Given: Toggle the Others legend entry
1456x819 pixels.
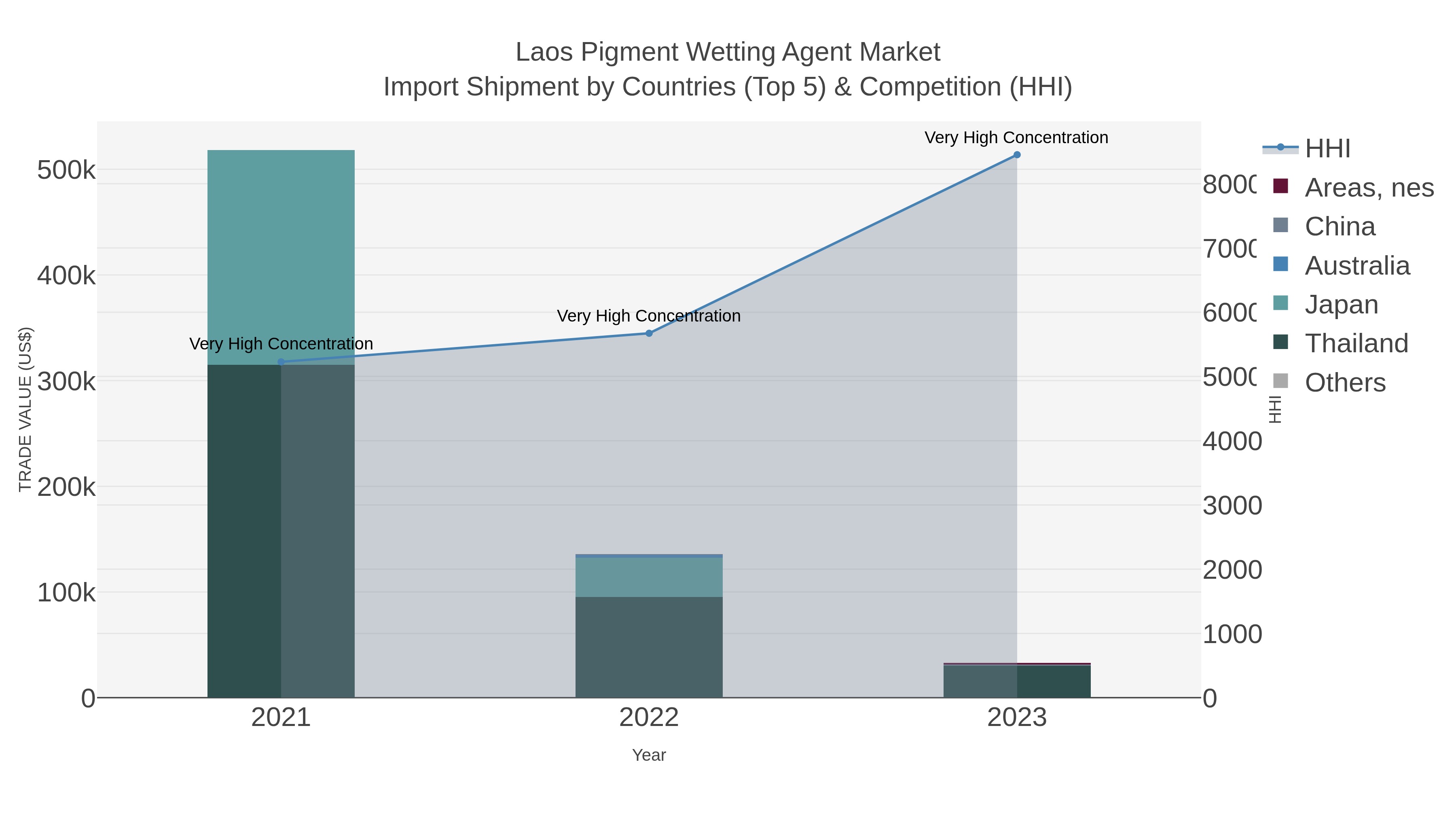Looking at the screenshot, I should tap(1329, 382).
